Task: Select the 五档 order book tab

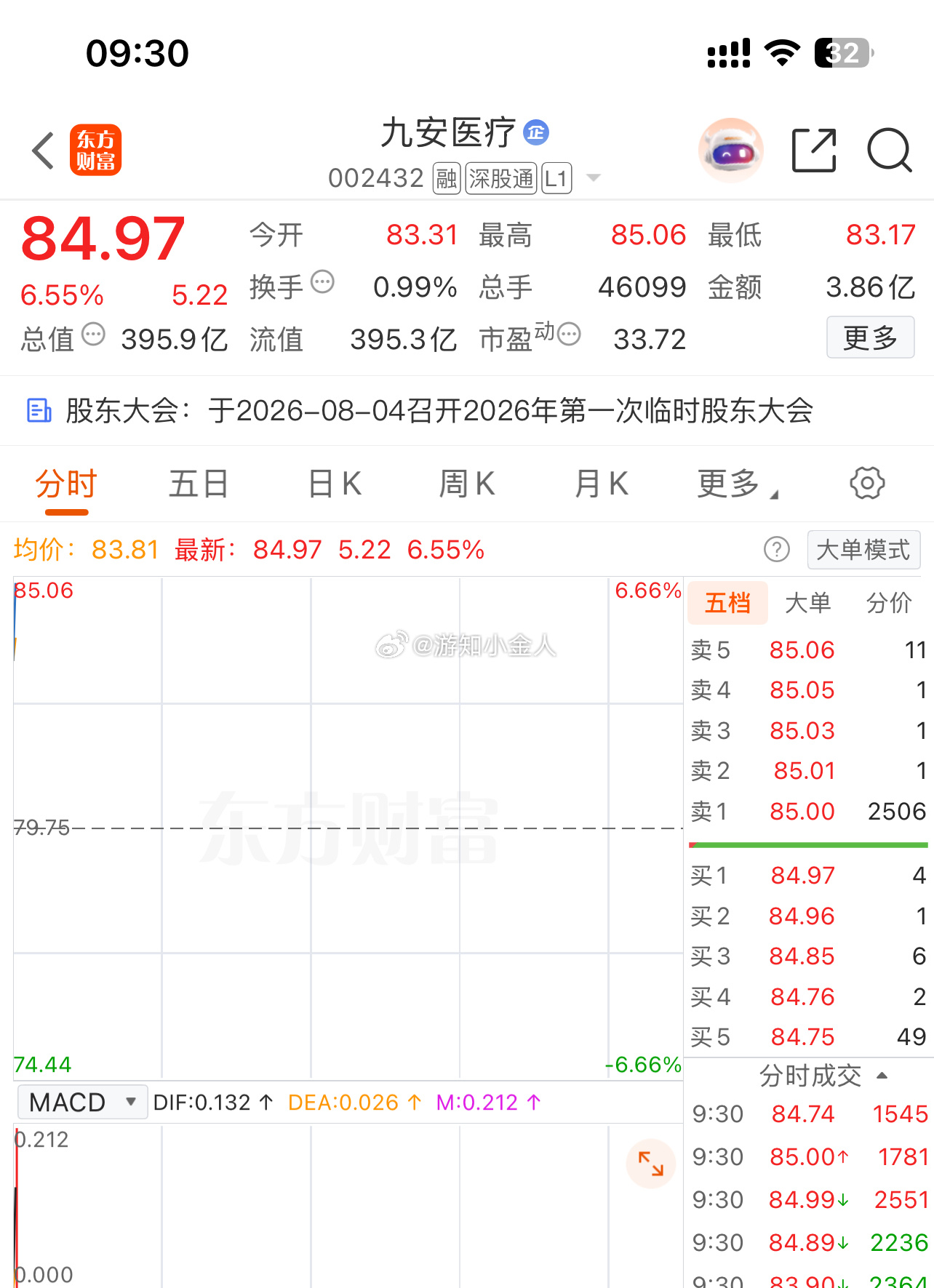Action: [727, 603]
